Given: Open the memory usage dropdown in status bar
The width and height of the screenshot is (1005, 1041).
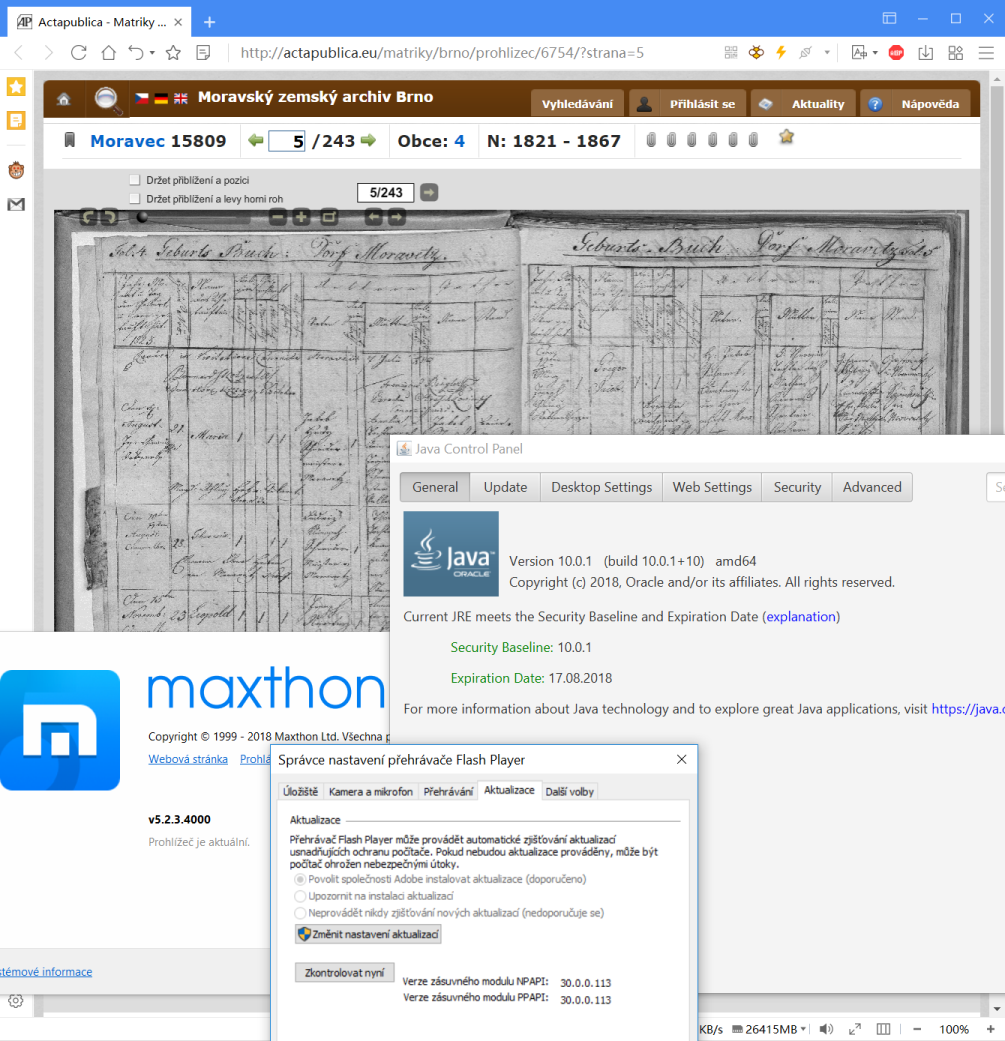Looking at the screenshot, I should tap(803, 1030).
